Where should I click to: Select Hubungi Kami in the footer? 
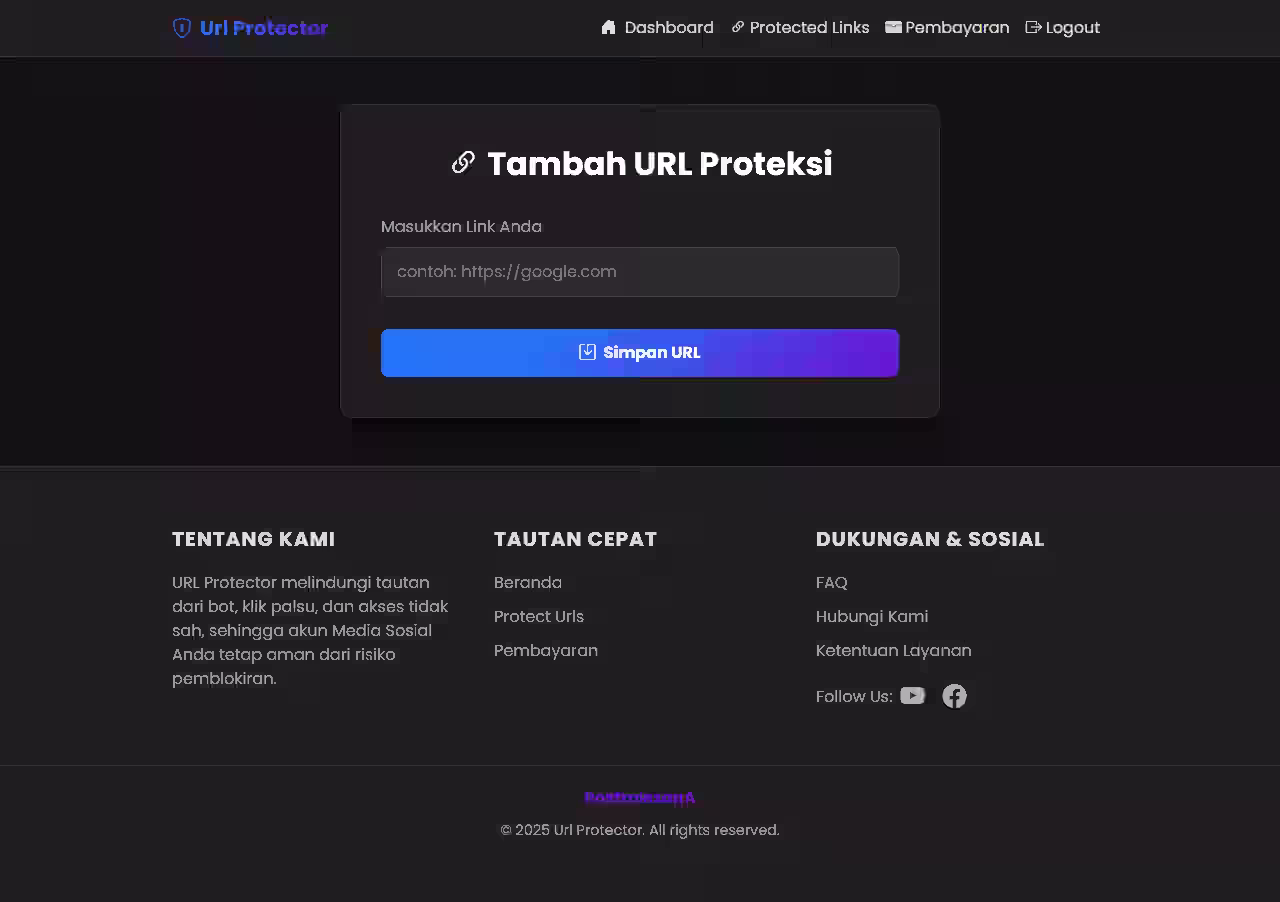coord(872,616)
